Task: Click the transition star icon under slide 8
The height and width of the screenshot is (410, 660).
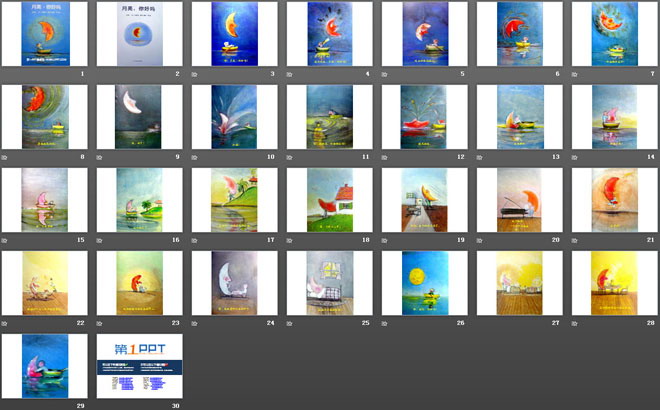Action: (5, 157)
